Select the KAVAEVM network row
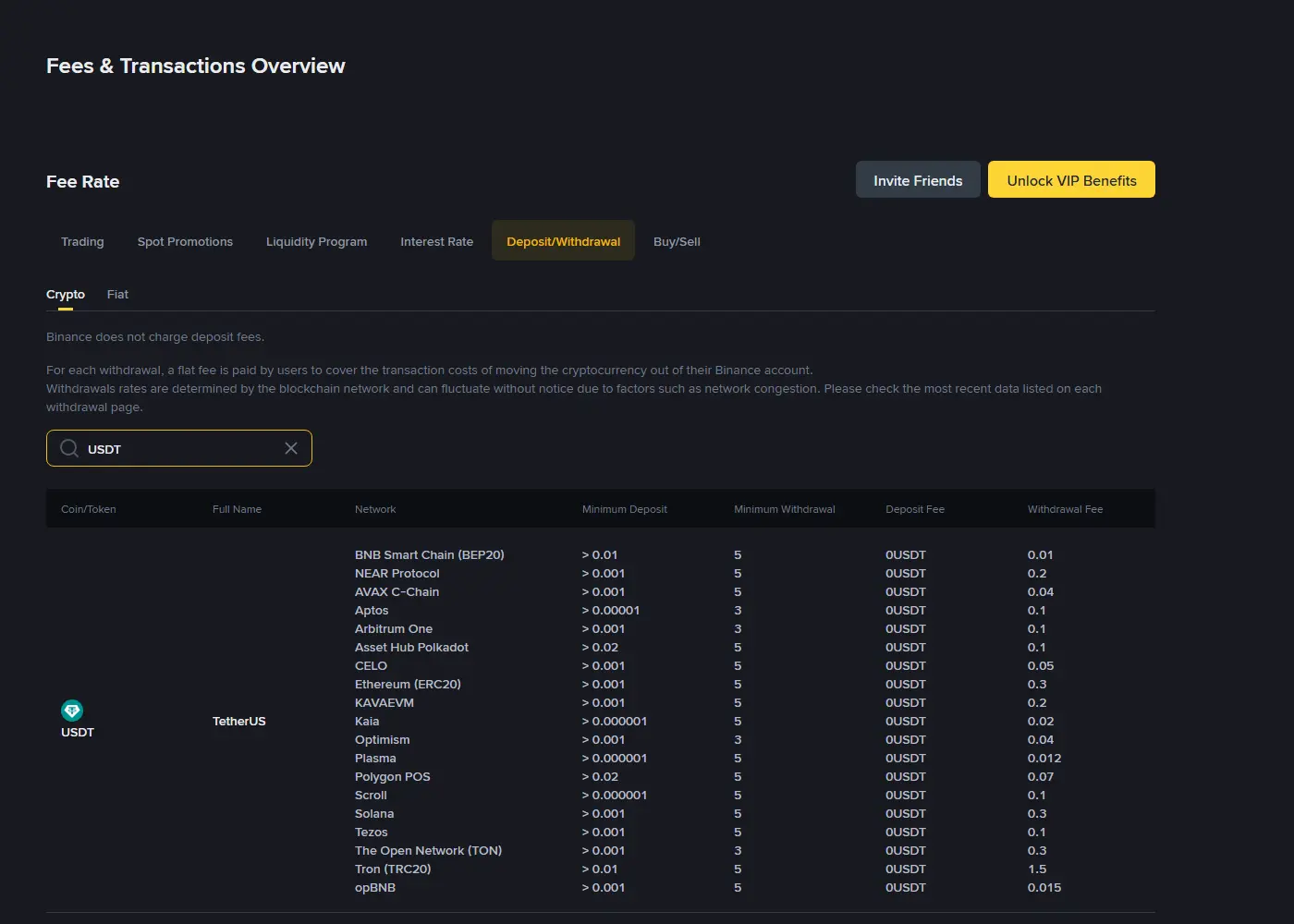The height and width of the screenshot is (924, 1294). [x=385, y=702]
